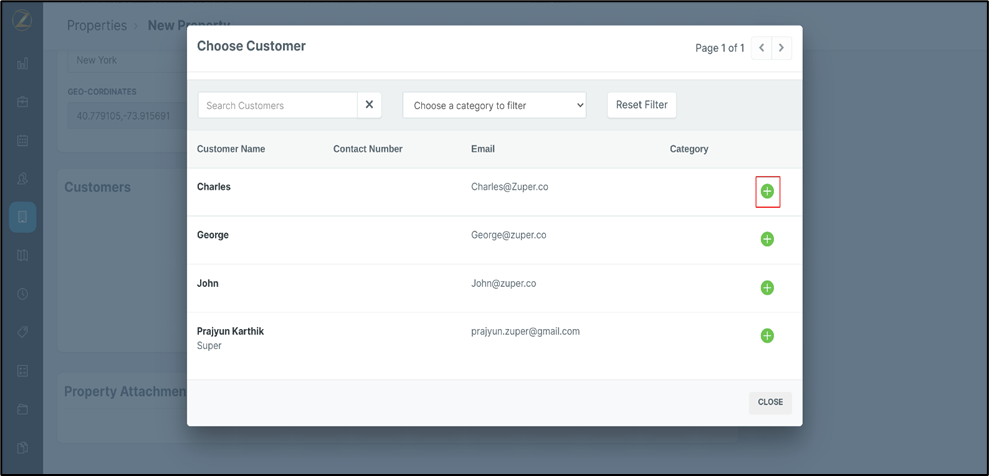Click the Properties breadcrumb link
Image resolution: width=989 pixels, height=476 pixels.
pos(96,25)
